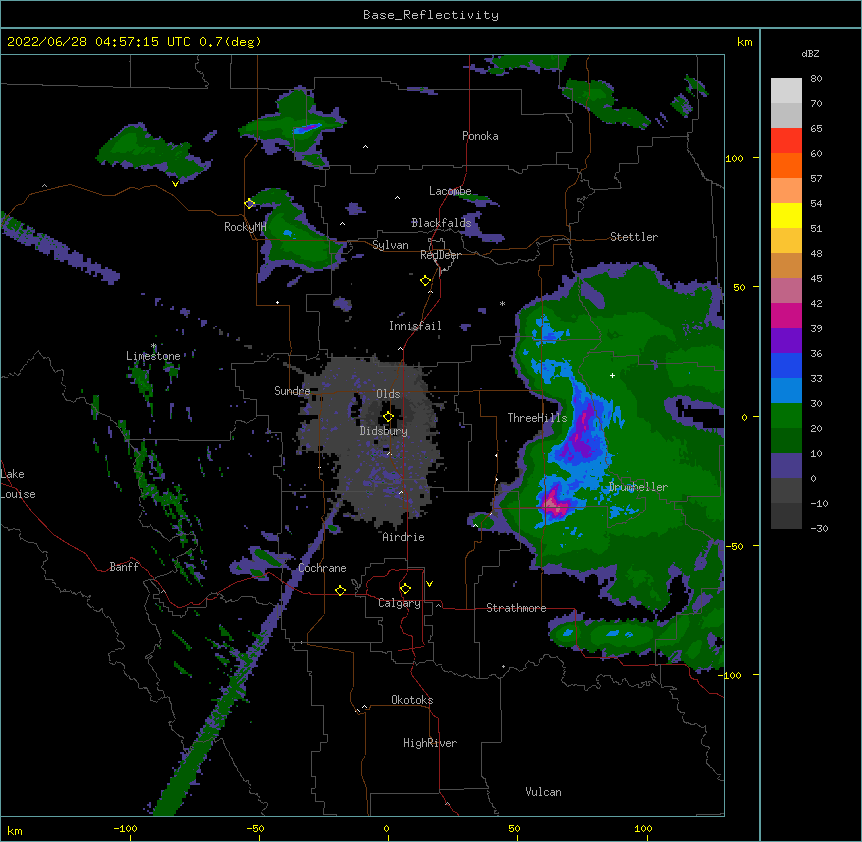Pick the bright green 20-30 dBZ legend swatch
Screen dimensions: 862x842
coord(786,416)
